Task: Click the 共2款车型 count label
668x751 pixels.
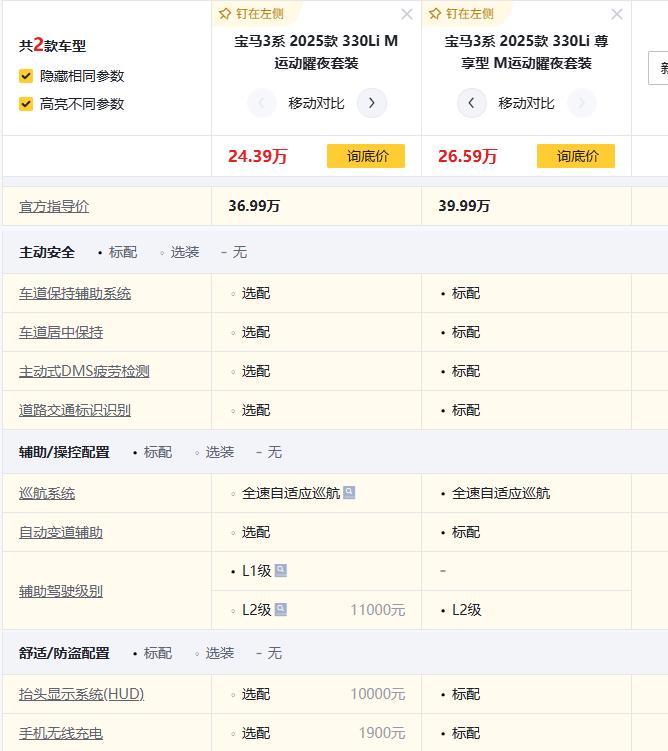Action: point(53,45)
